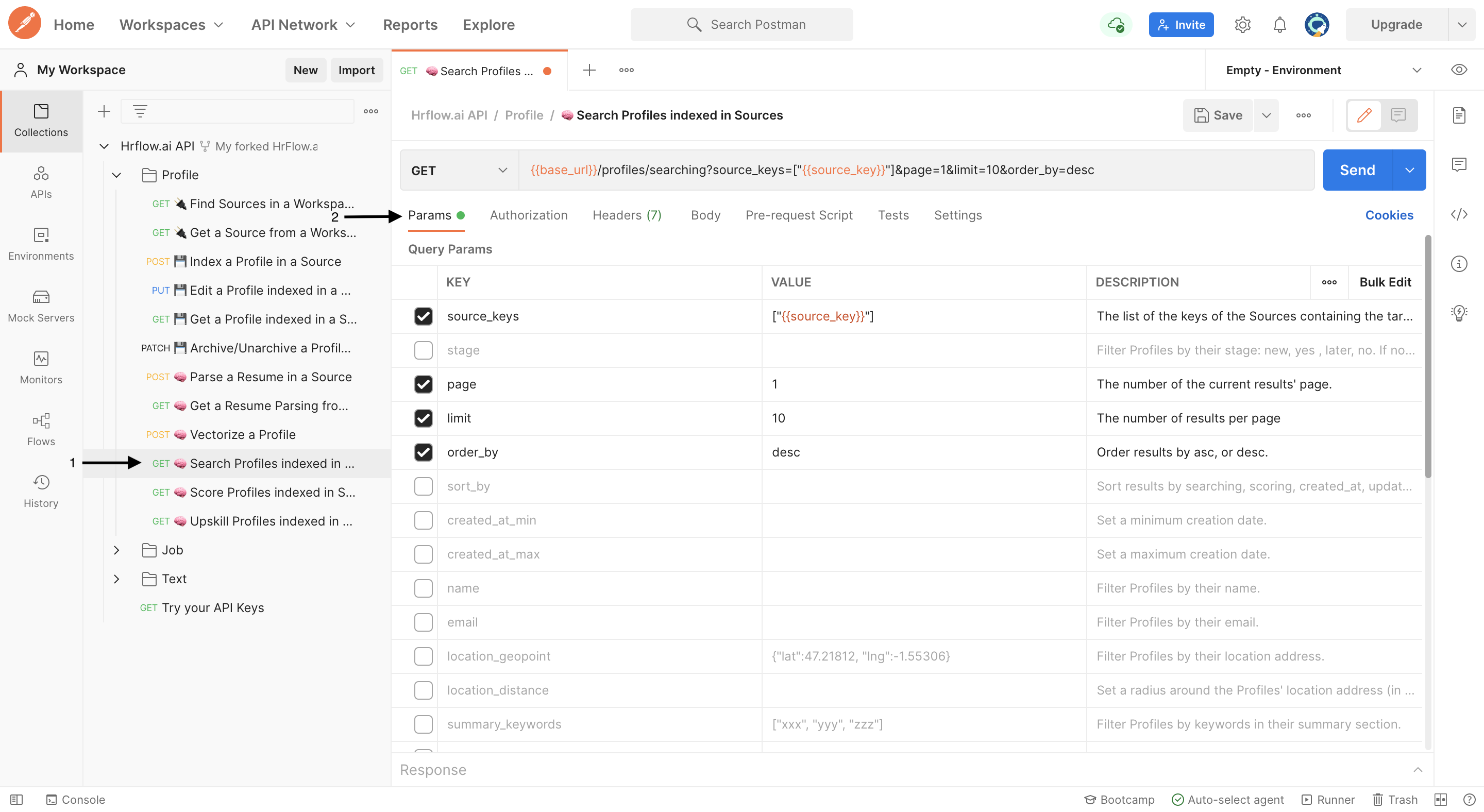Switch to the Authorization tab
Viewport: 1484px width, 812px height.
click(x=528, y=215)
